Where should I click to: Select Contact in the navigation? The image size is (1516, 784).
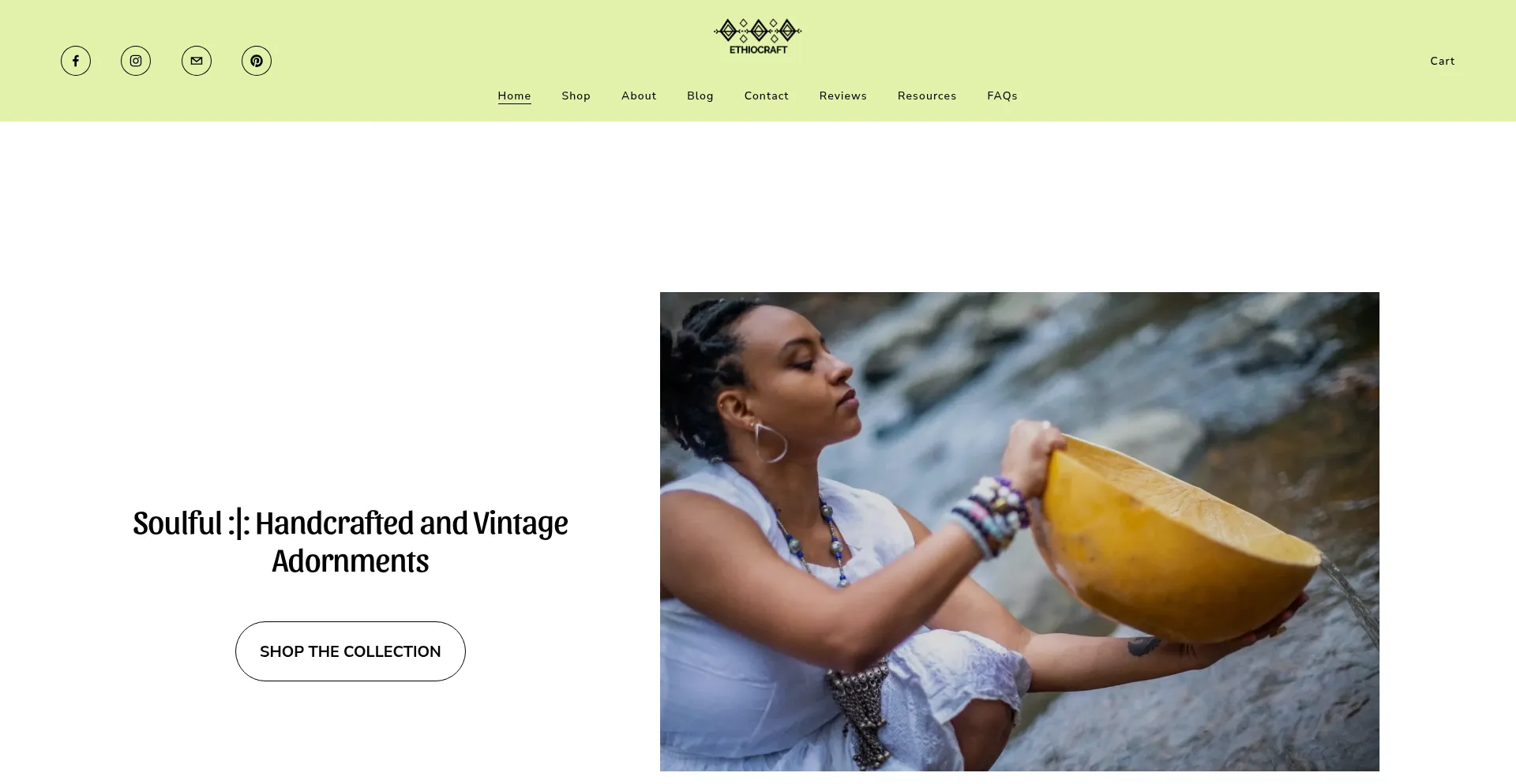(766, 96)
